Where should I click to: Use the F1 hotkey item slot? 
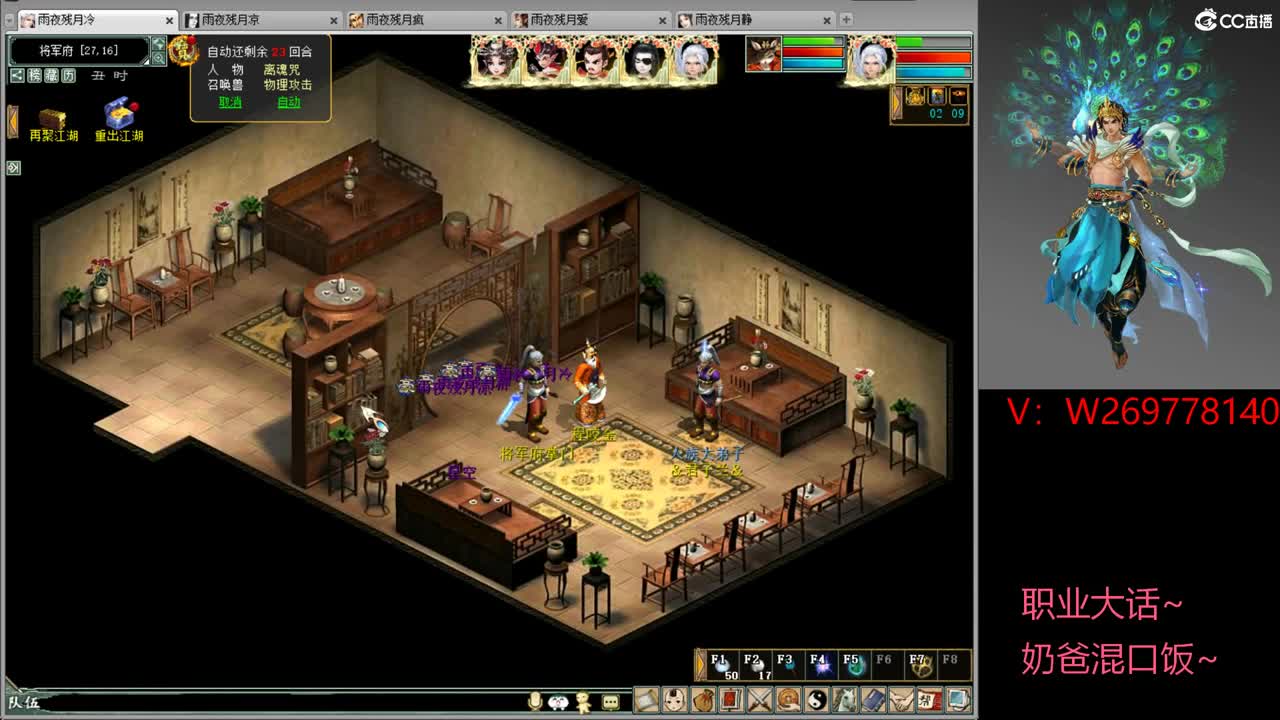pyautogui.click(x=723, y=665)
